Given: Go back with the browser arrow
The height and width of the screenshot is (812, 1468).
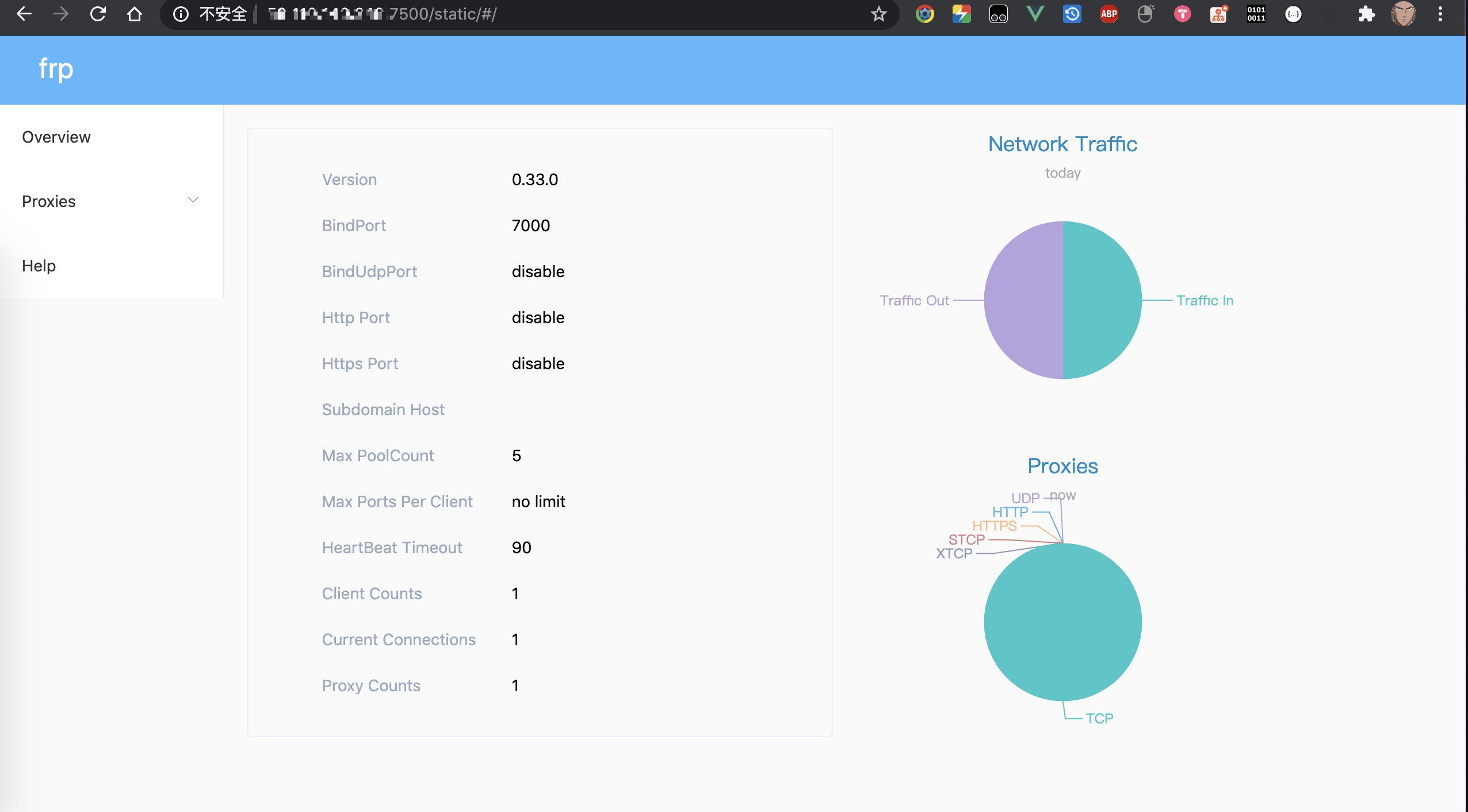Looking at the screenshot, I should click(24, 14).
